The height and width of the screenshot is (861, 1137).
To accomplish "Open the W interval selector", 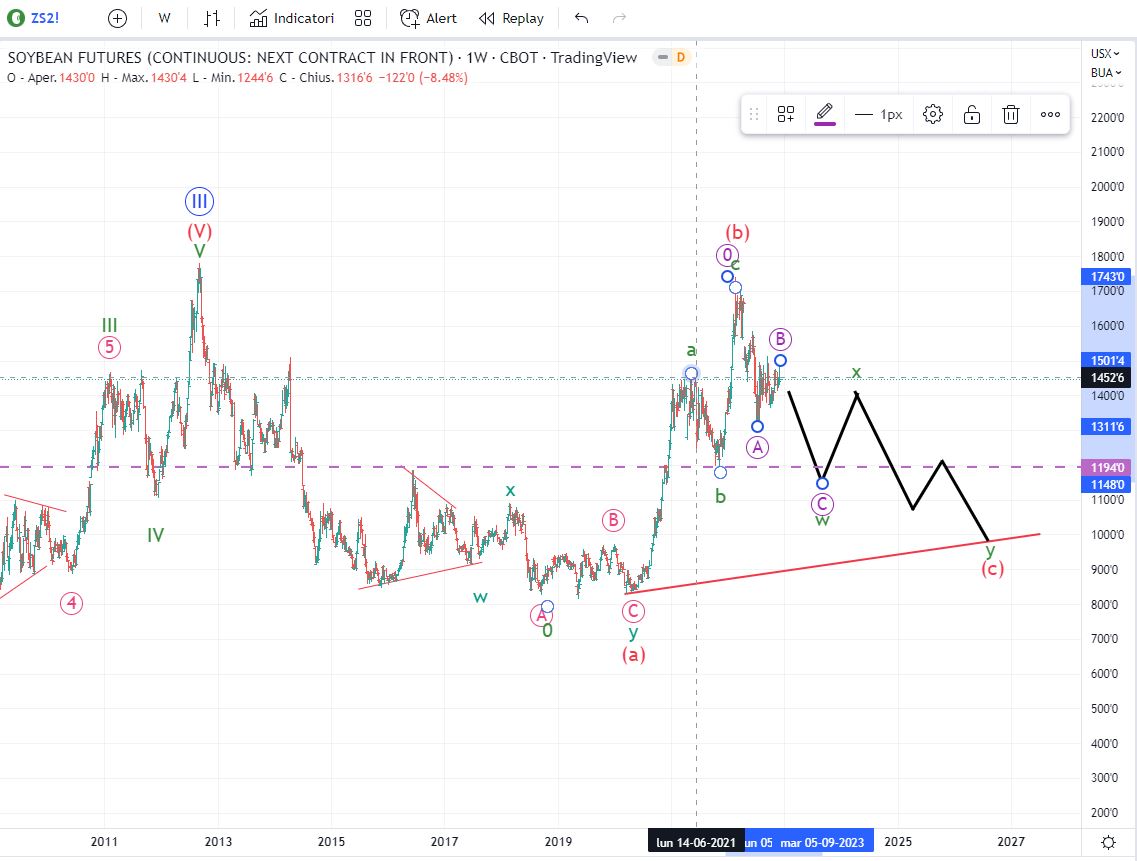I will (165, 18).
